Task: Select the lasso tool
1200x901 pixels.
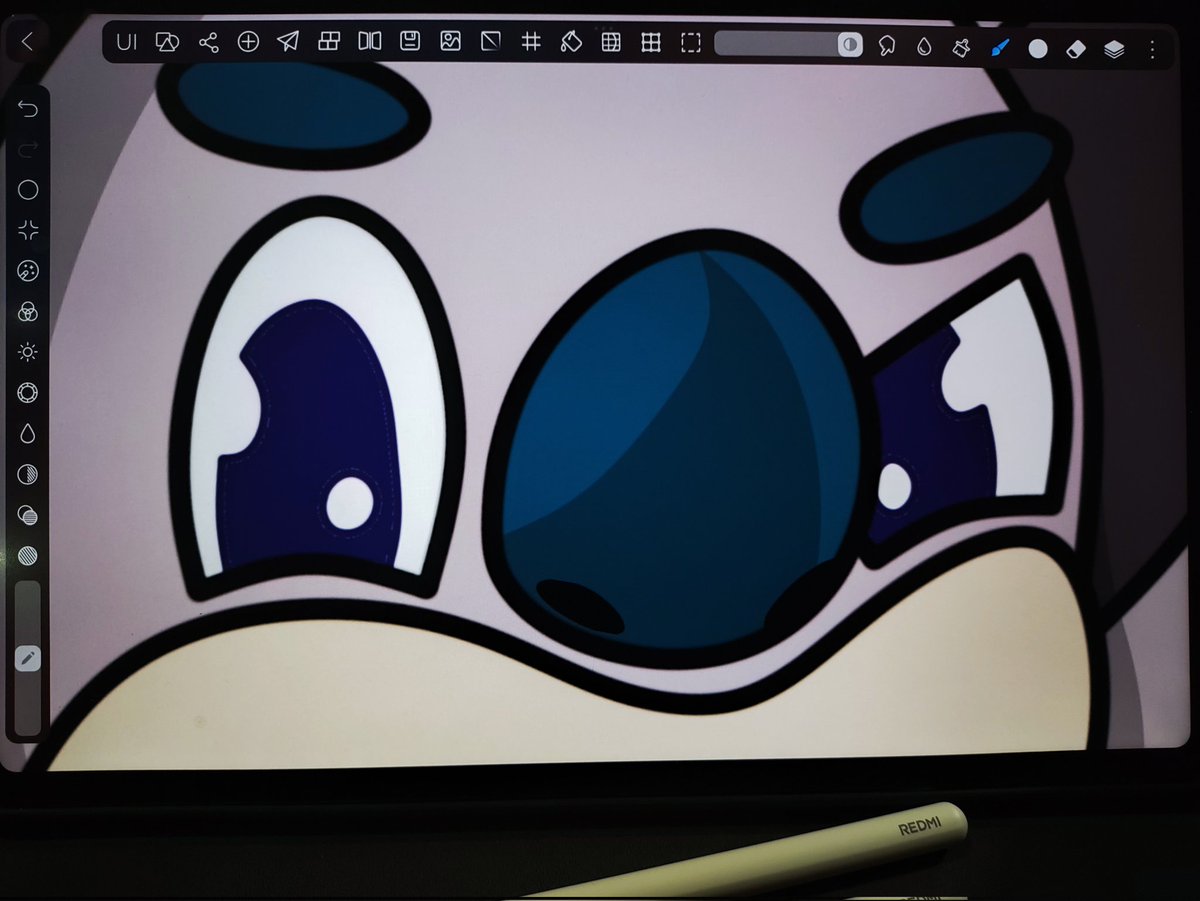Action: pyautogui.click(x=886, y=46)
